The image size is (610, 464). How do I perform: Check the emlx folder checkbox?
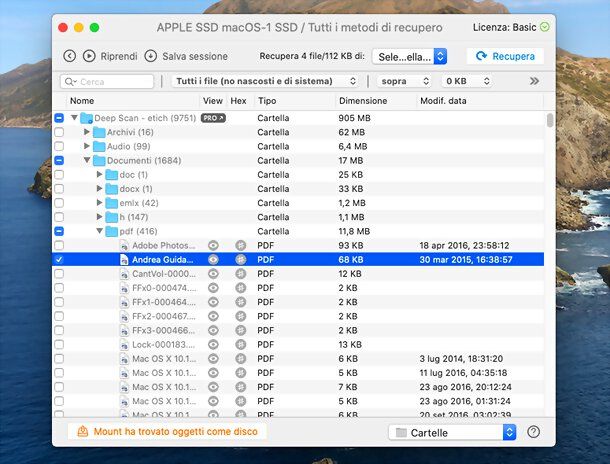pyautogui.click(x=59, y=203)
